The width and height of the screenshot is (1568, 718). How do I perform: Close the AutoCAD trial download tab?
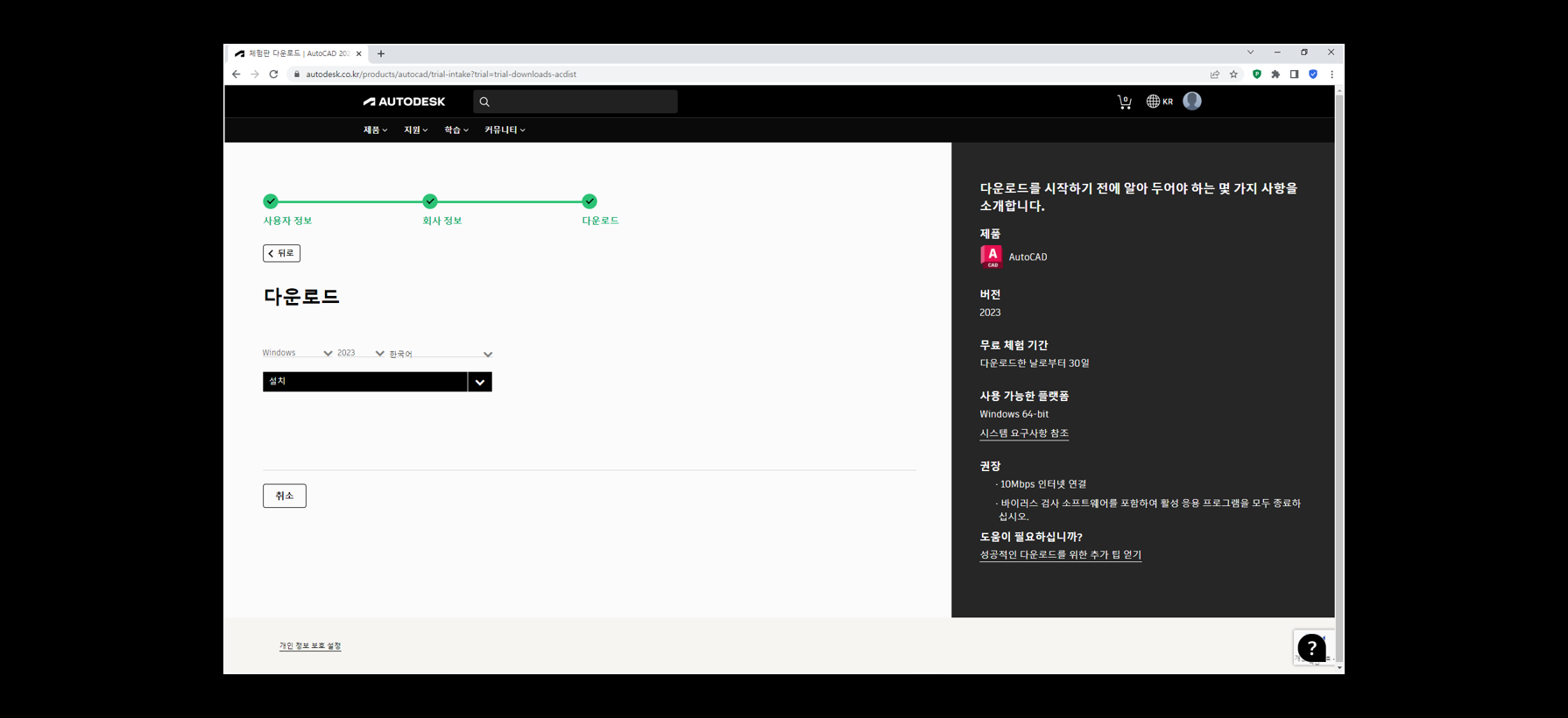point(359,53)
